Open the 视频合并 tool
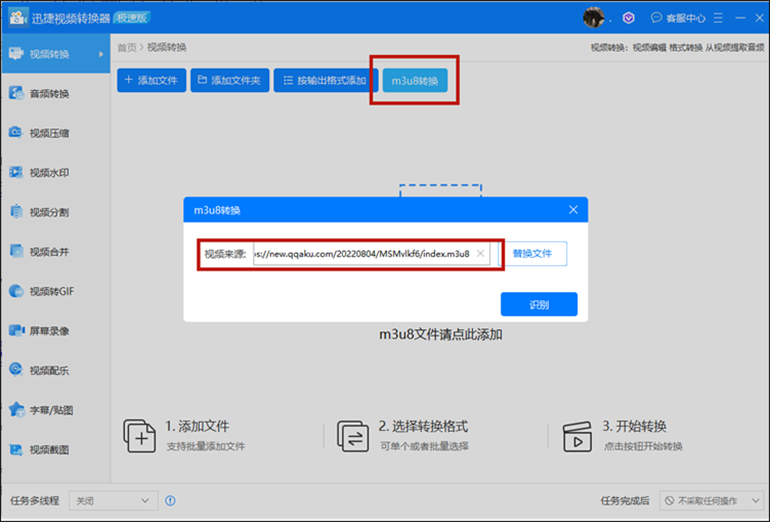This screenshot has height=522, width=770. [55, 252]
